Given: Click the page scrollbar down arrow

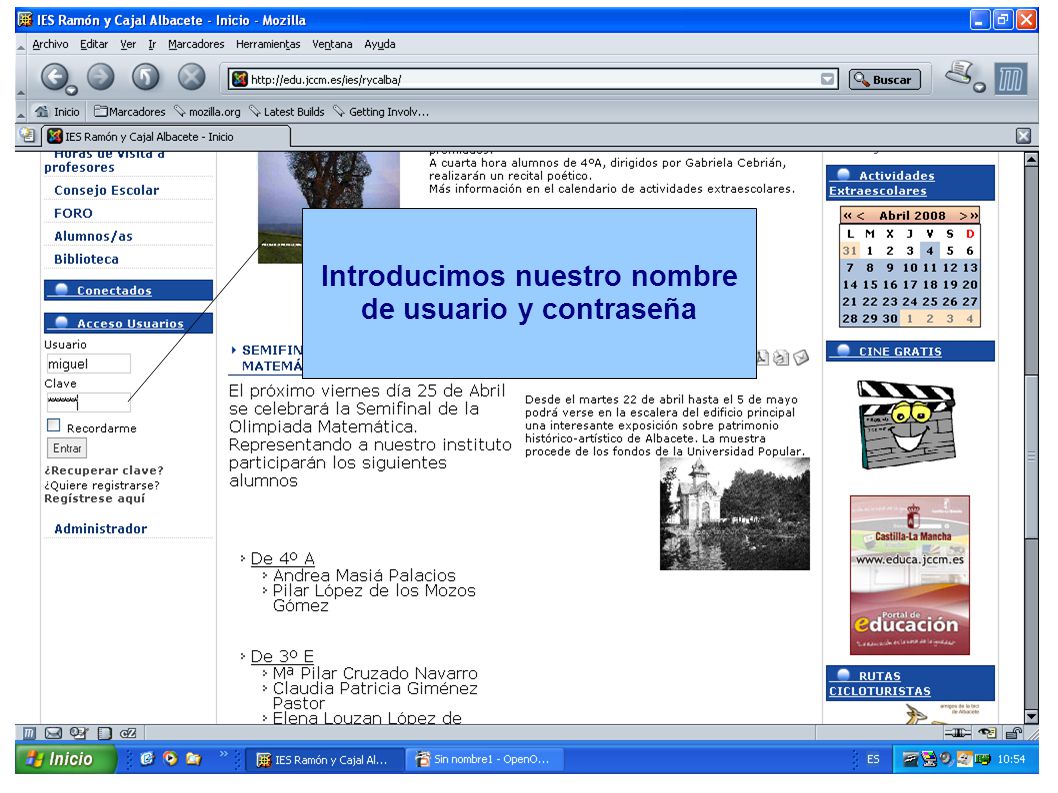Looking at the screenshot, I should 1031,717.
